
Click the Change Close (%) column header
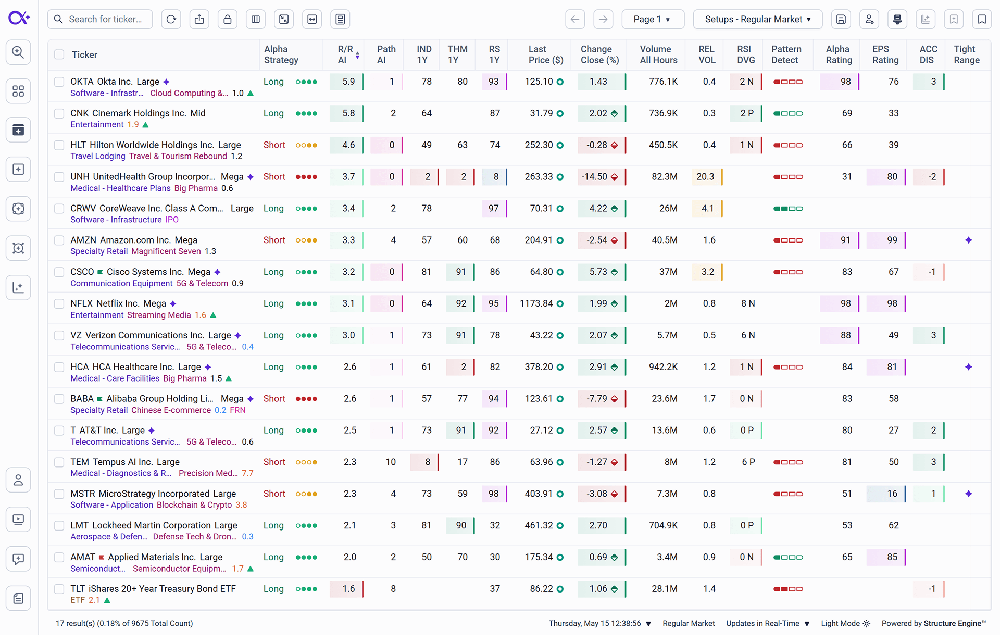(x=599, y=55)
